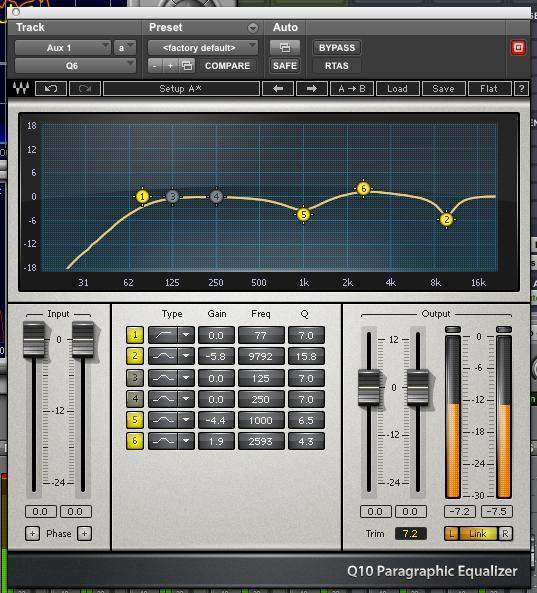
Task: Open the Q6 plug-in selector dropdown
Action: point(75,66)
